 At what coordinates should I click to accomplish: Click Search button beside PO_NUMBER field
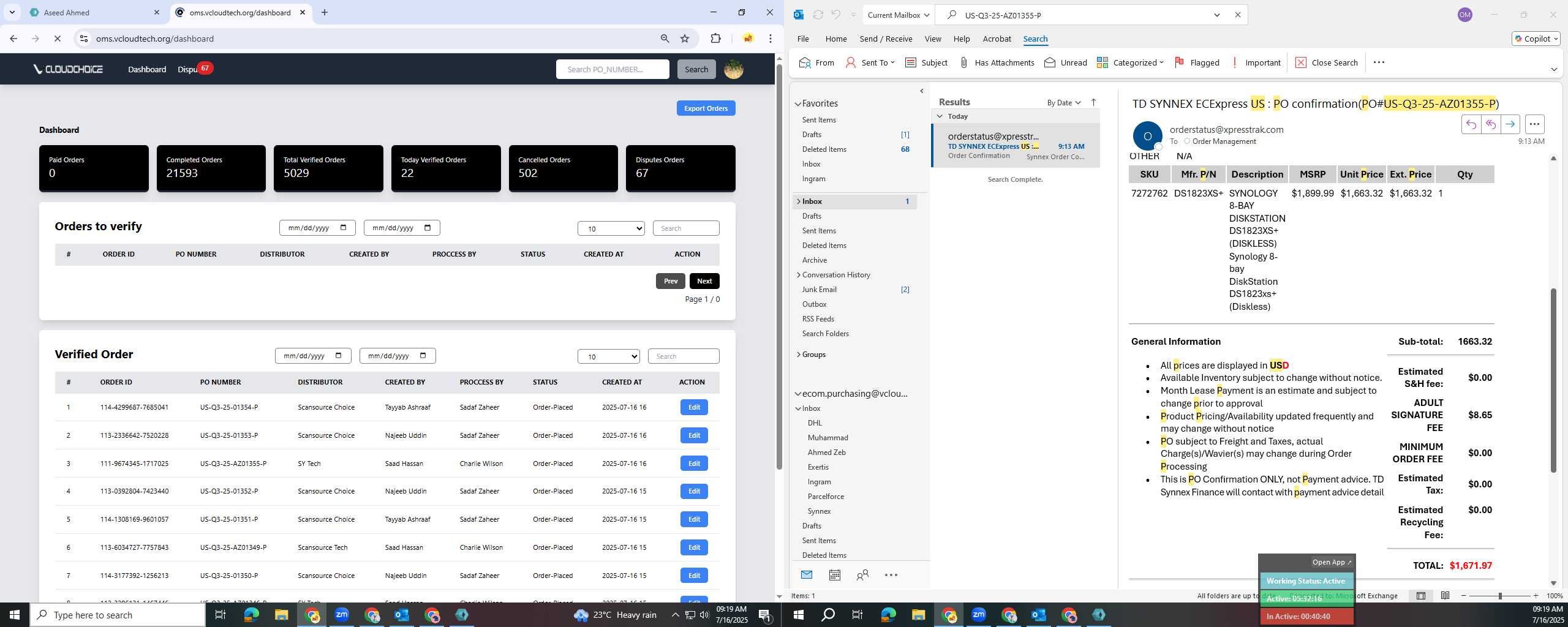tap(696, 69)
